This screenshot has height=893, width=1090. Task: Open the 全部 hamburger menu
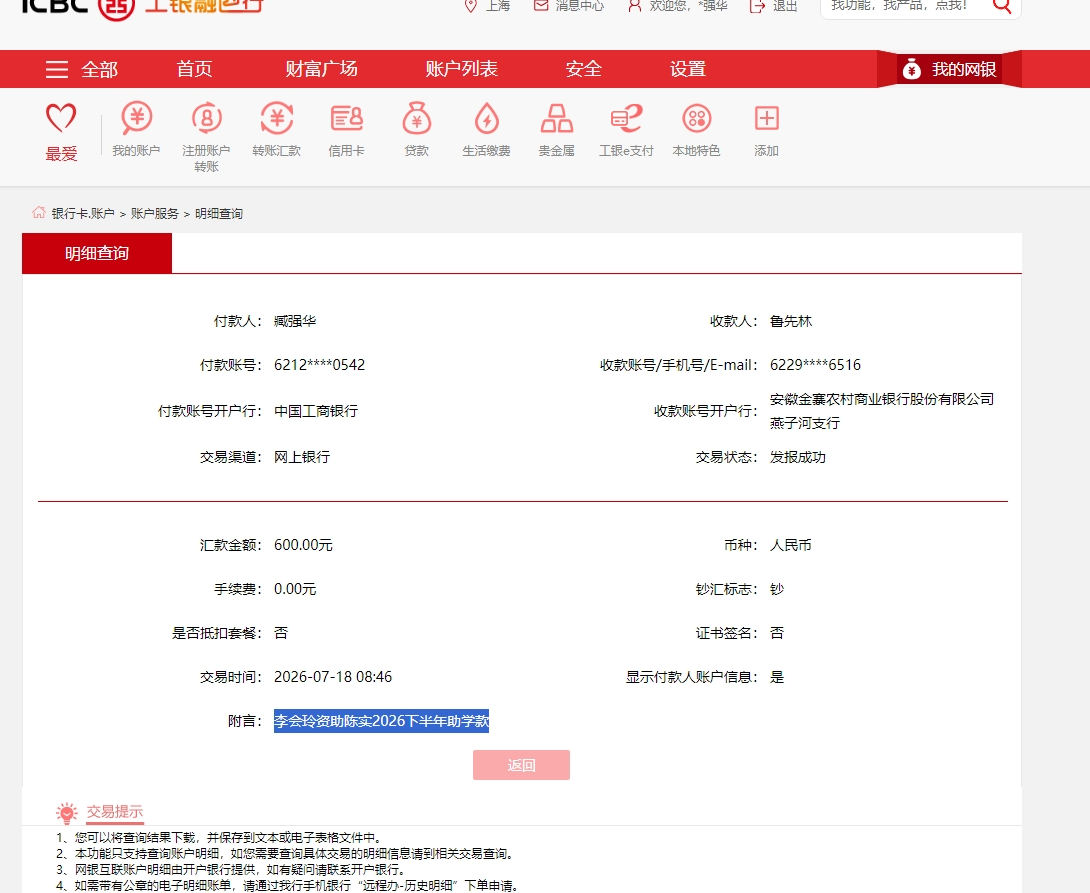pos(57,69)
